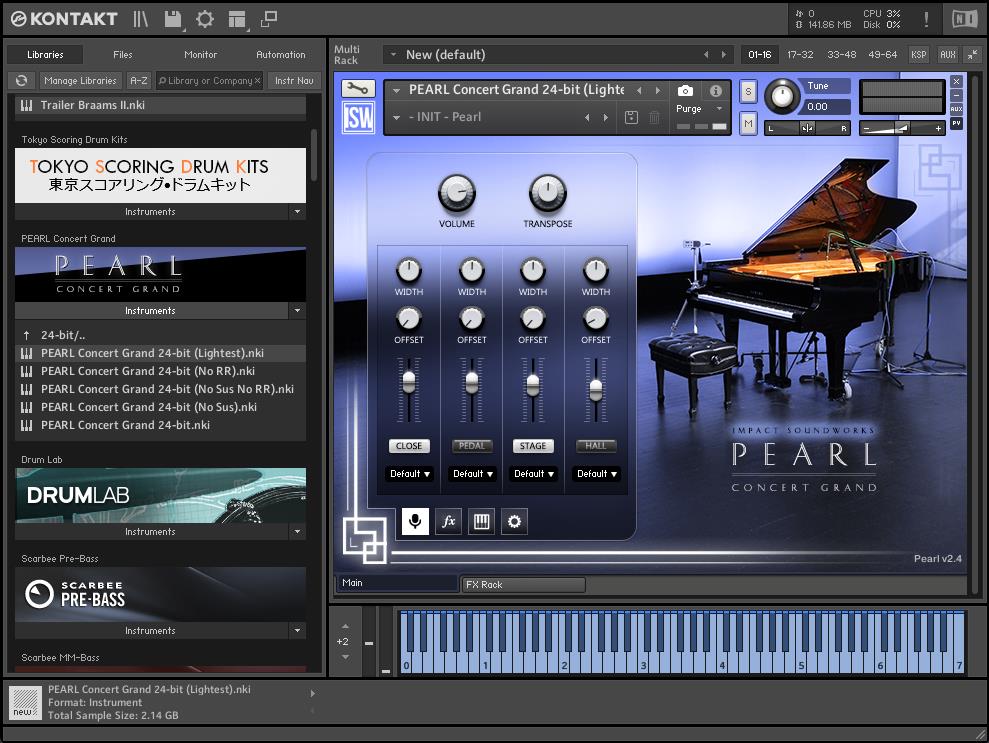Enable the HALL microphone
This screenshot has height=743, width=989.
tap(596, 446)
